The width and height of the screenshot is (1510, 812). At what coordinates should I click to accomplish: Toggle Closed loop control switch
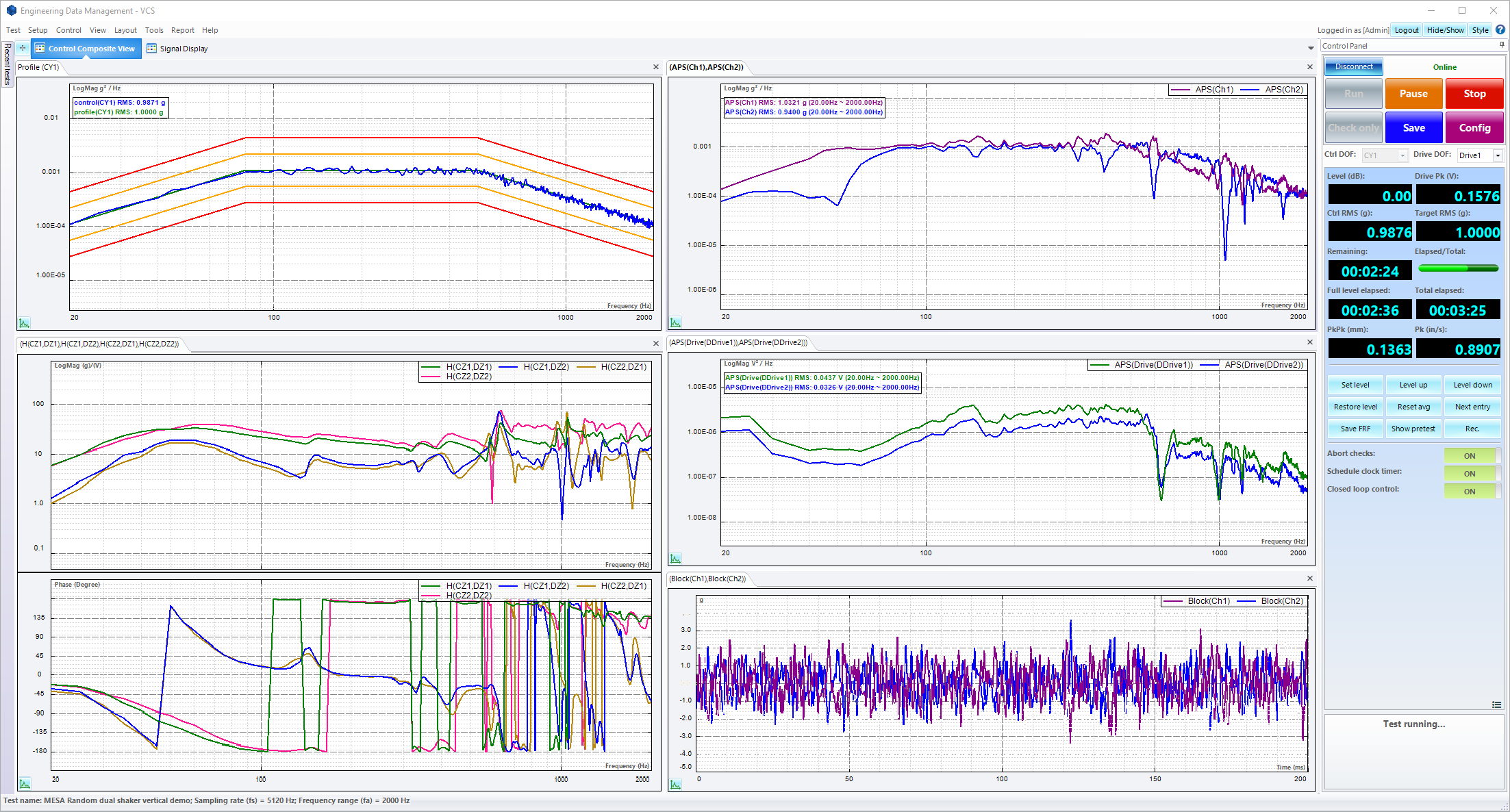(x=1472, y=491)
